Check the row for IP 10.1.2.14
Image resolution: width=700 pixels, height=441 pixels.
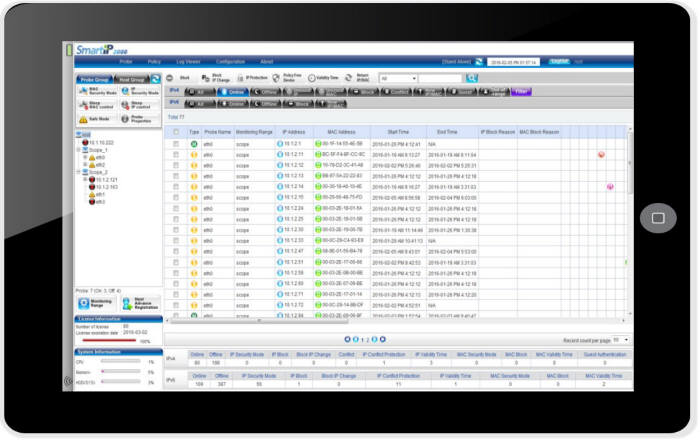pos(176,187)
